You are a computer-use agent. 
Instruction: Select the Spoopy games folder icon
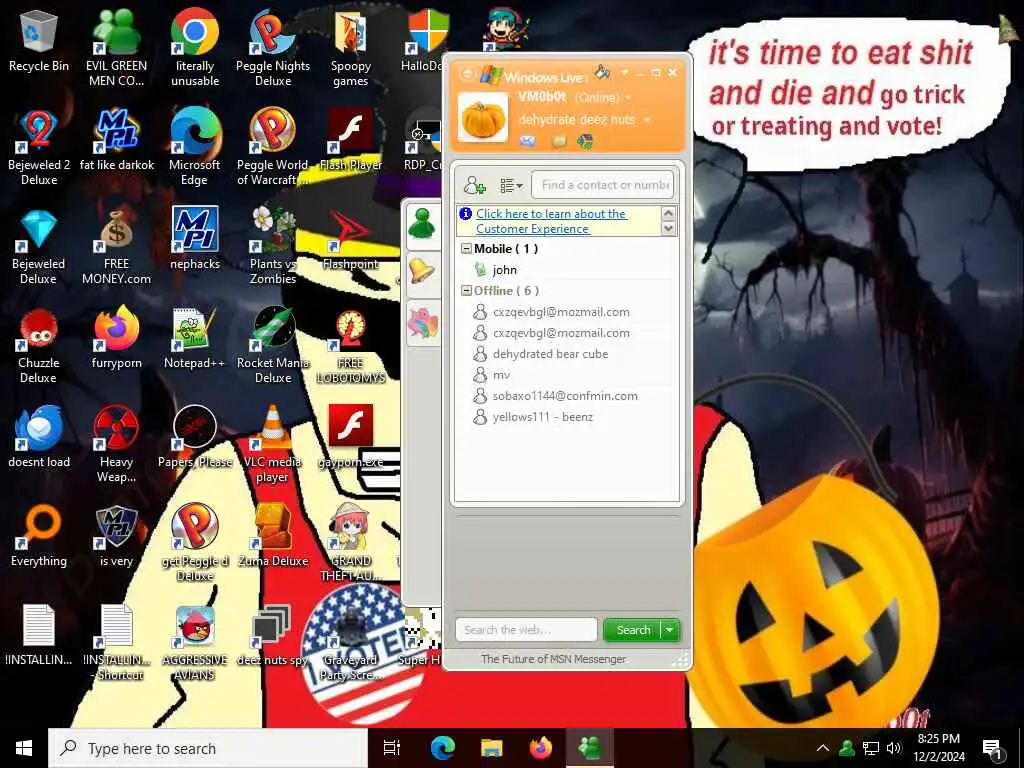pyautogui.click(x=351, y=47)
